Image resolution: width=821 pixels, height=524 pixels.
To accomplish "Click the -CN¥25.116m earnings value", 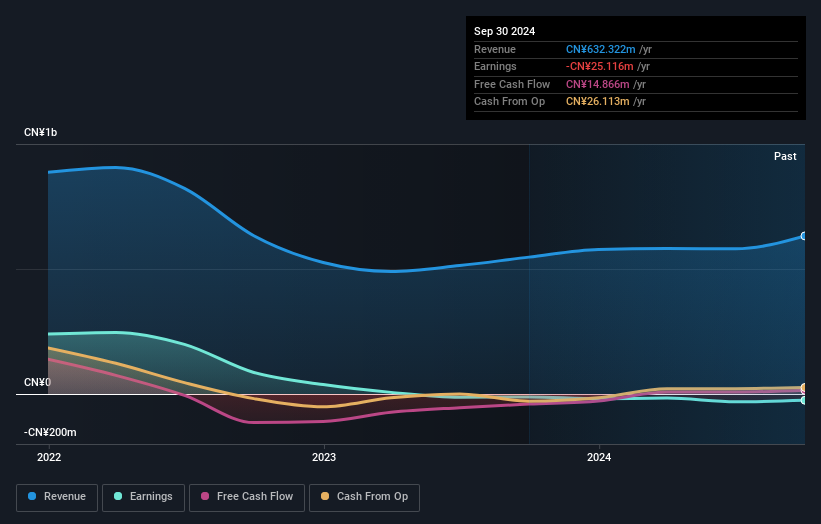I will point(600,66).
